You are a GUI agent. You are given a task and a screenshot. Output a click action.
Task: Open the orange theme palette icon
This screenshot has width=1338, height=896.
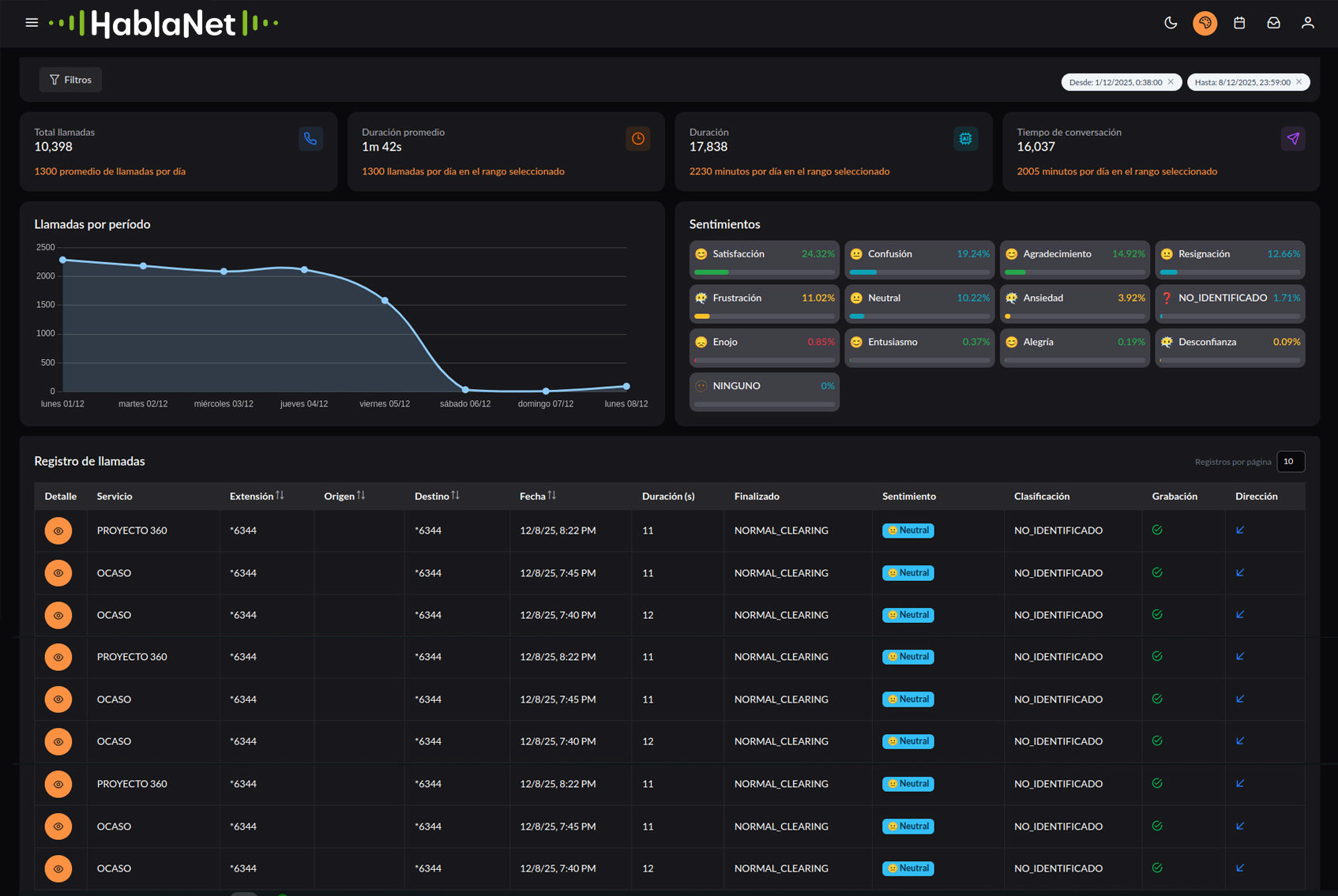click(1205, 23)
